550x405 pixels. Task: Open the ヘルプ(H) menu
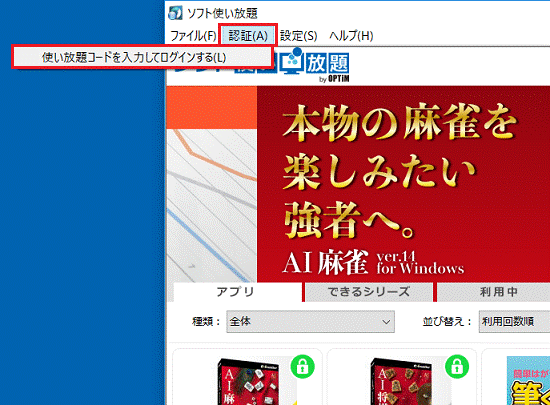351,35
